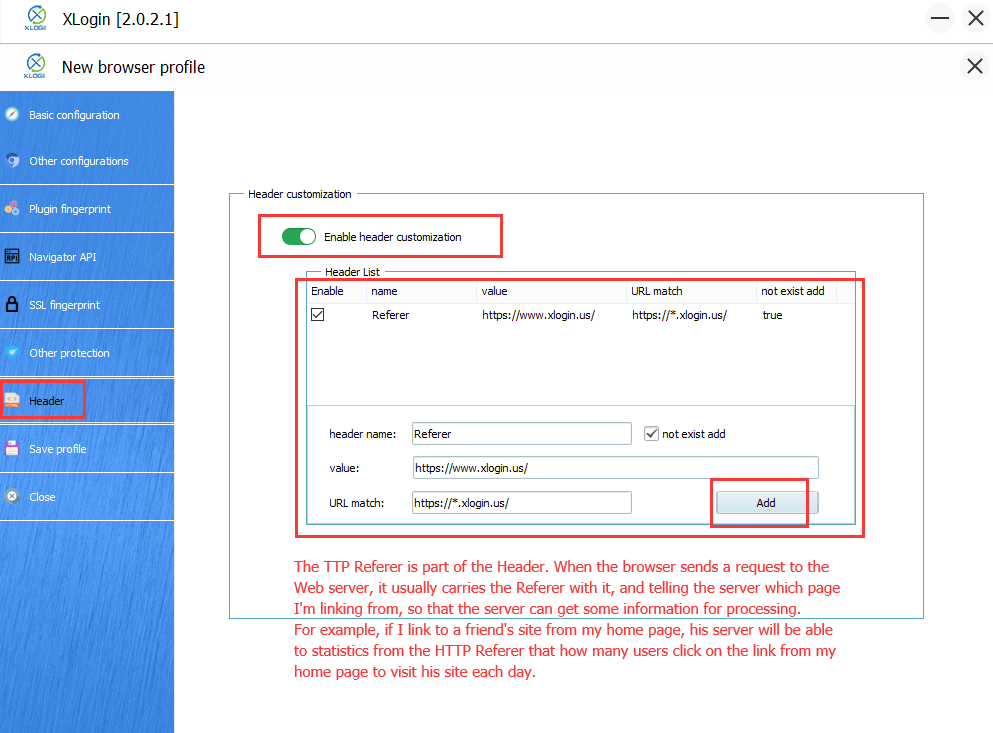Screen dimensions: 993x733
Task: Focus the header name input field
Action: pos(522,433)
